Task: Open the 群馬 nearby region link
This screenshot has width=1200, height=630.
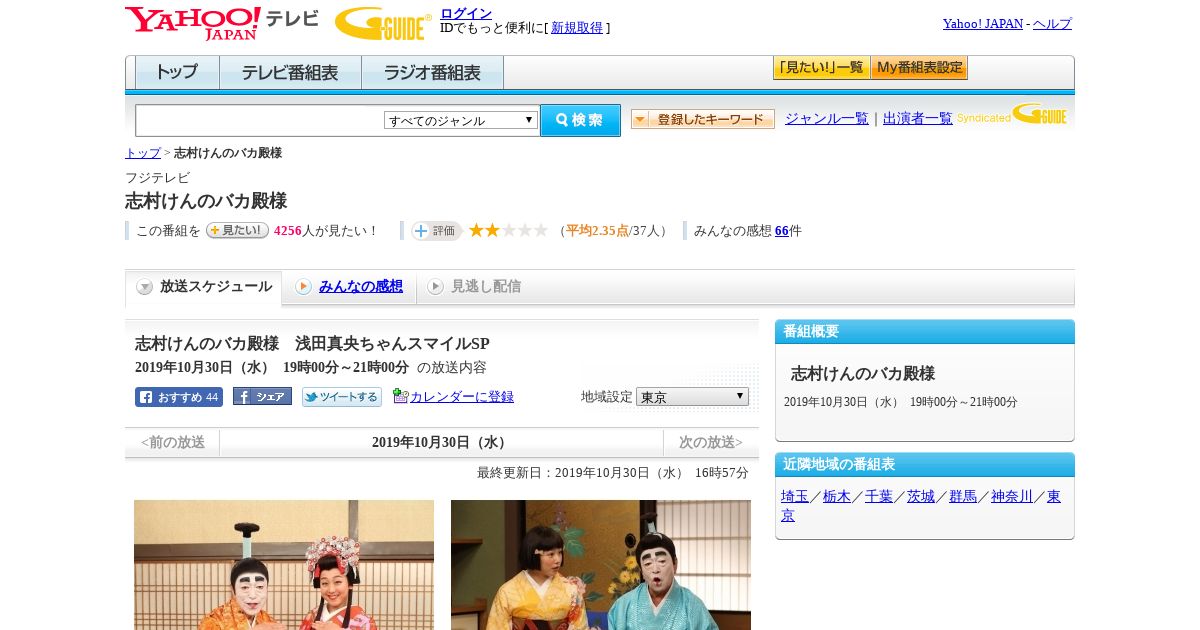Action: tap(963, 496)
